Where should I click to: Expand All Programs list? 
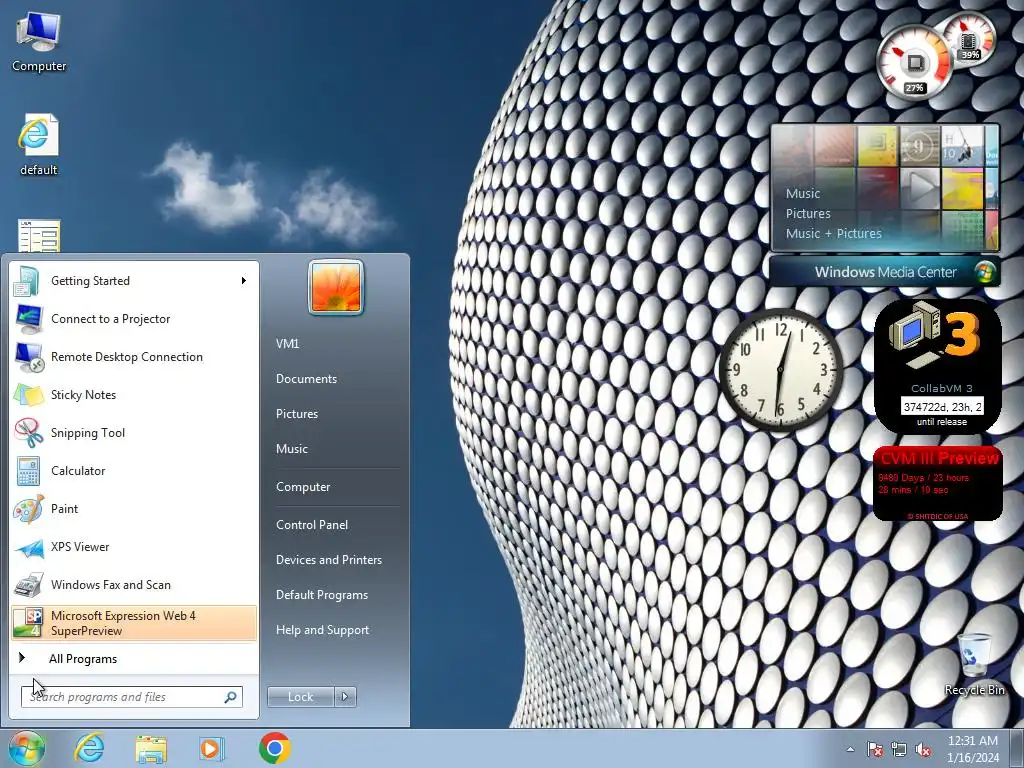[x=134, y=658]
